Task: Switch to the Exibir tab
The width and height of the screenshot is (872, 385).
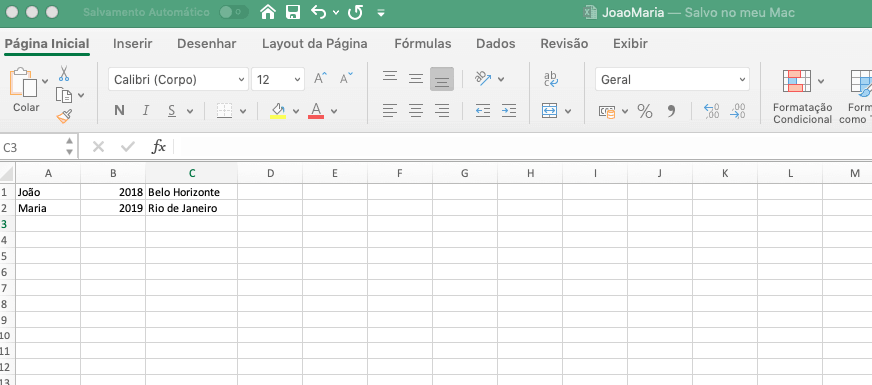Action: click(630, 43)
